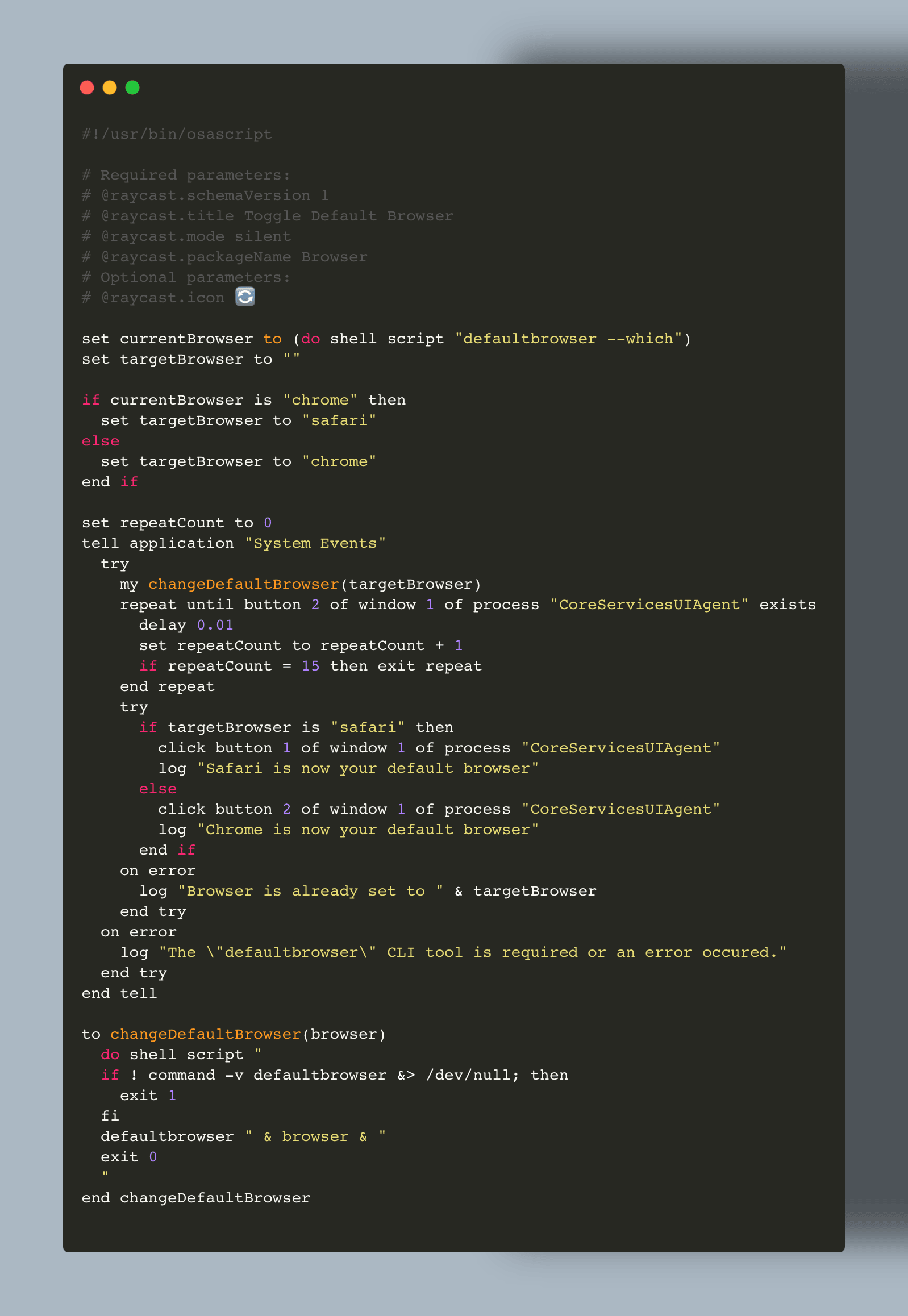Click the "repeat until button 2" line
908x1316 pixels.
pyautogui.click(x=468, y=605)
